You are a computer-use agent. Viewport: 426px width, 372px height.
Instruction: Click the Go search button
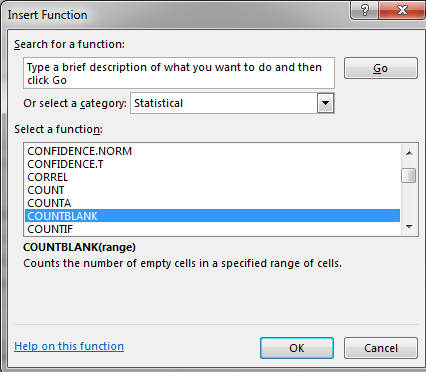[381, 68]
